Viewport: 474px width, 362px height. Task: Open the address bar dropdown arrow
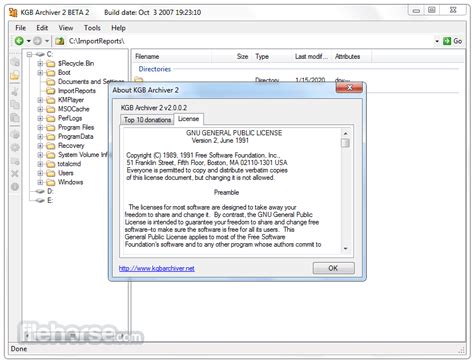[437, 41]
